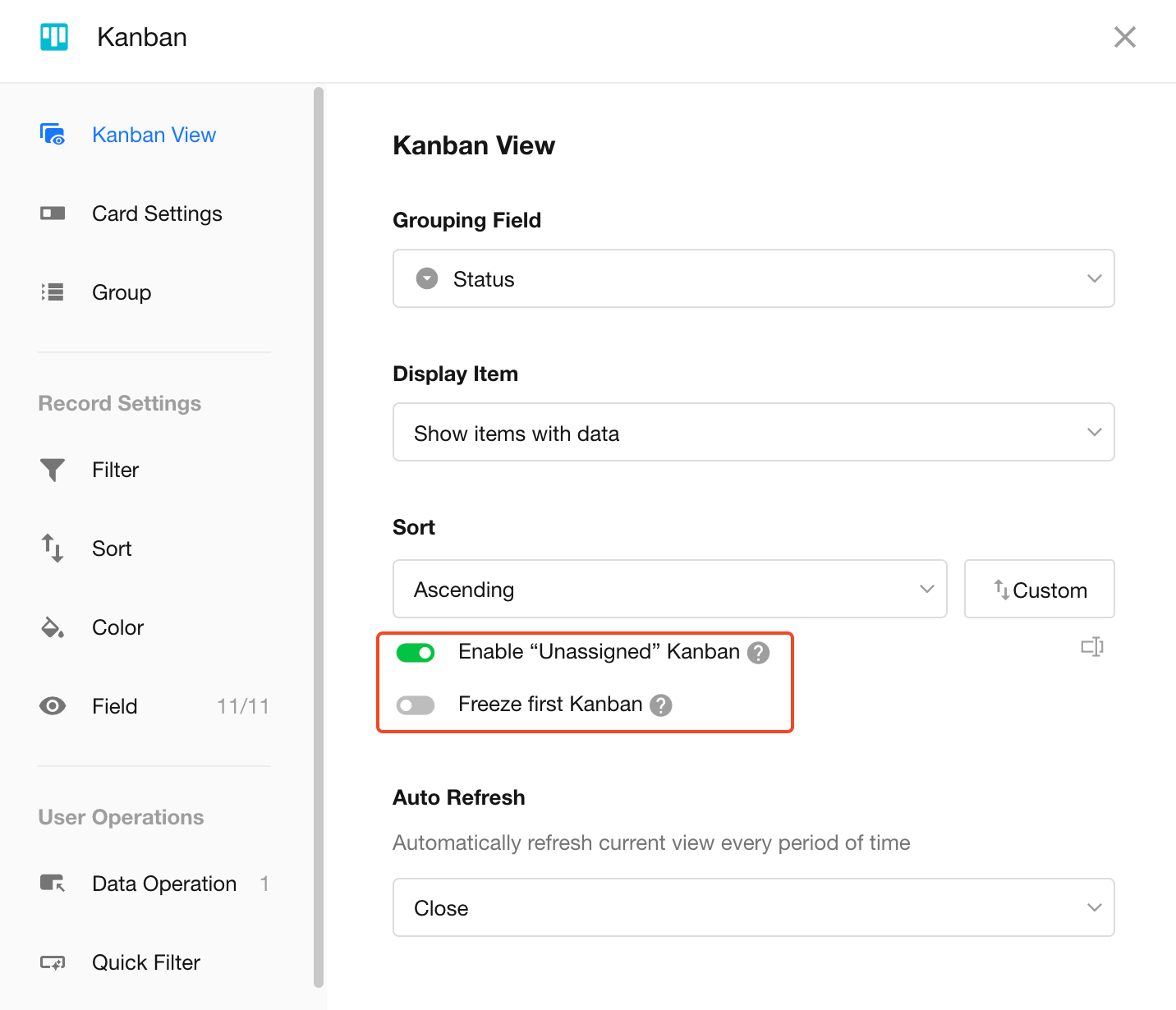Open help tooltip for Freeze first Kanban
Screen dimensions: 1176x1010
coord(661,705)
